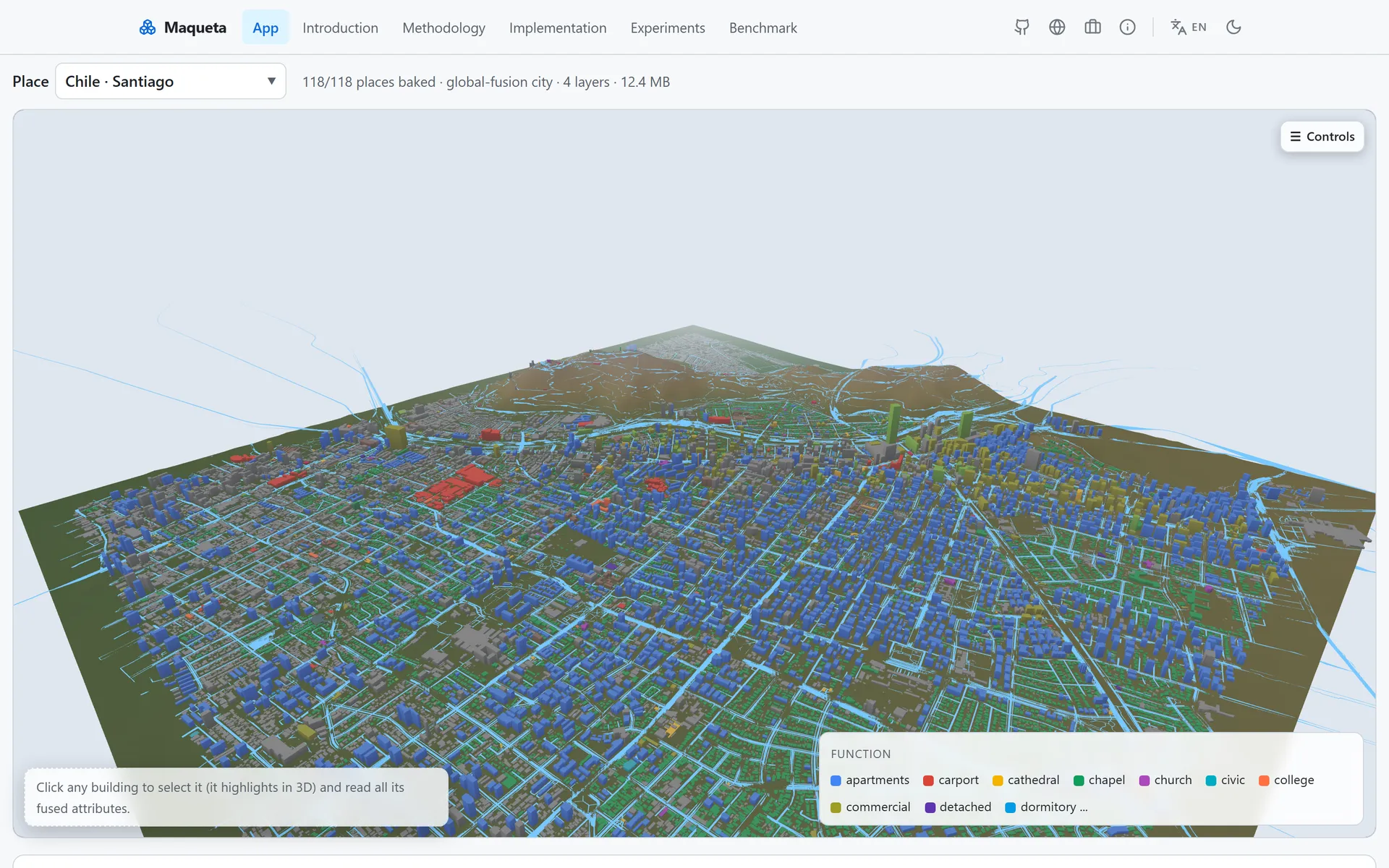
Task: Click the globe website icon
Action: [1057, 27]
